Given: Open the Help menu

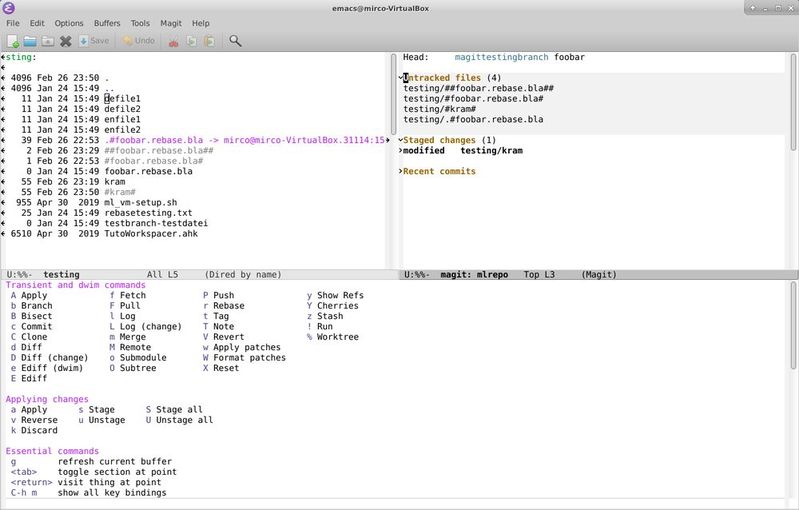Looking at the screenshot, I should click(201, 23).
